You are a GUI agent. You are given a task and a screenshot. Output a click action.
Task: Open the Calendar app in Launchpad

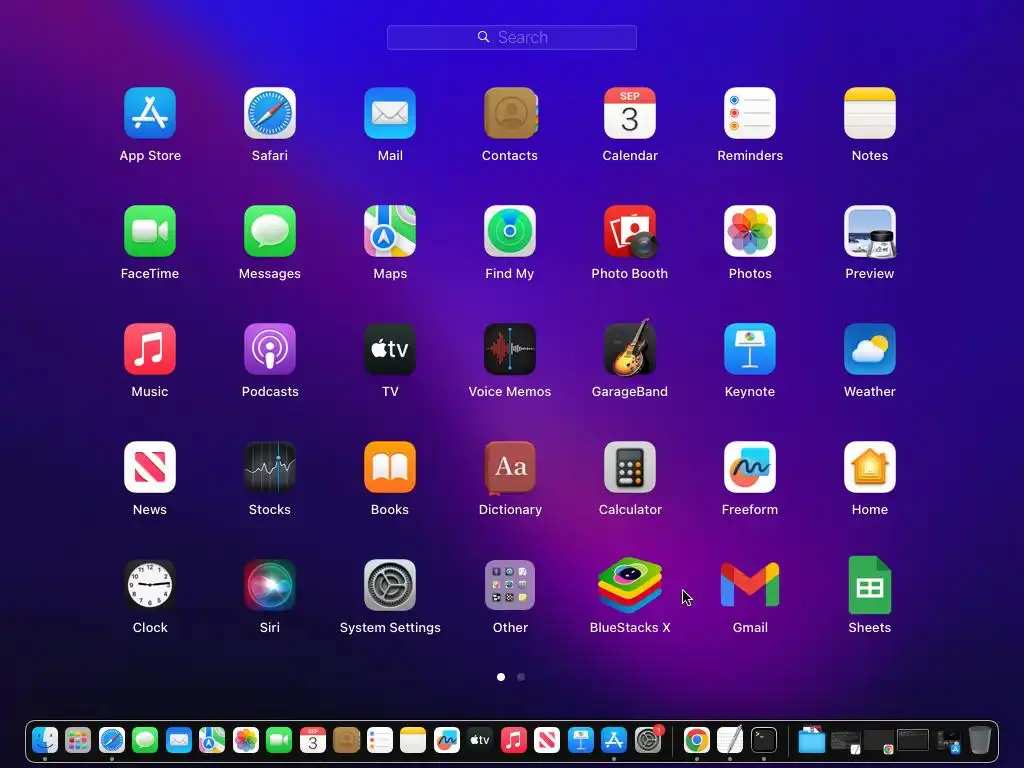click(x=630, y=113)
